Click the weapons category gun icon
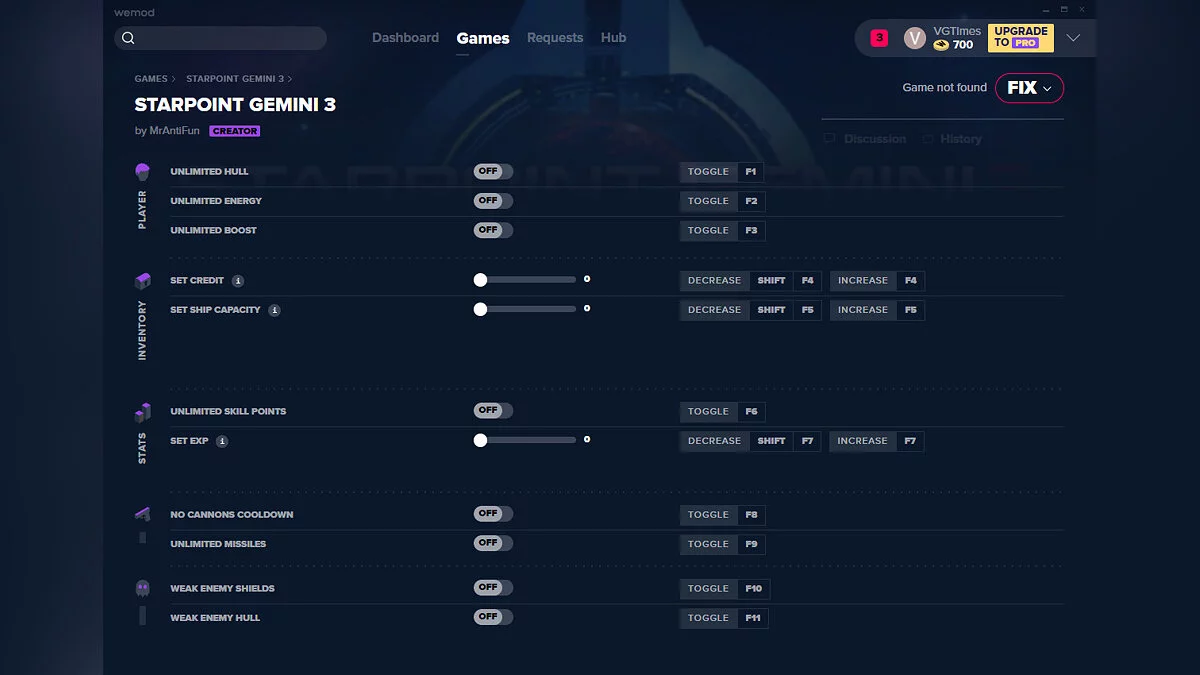1200x675 pixels. tap(142, 514)
